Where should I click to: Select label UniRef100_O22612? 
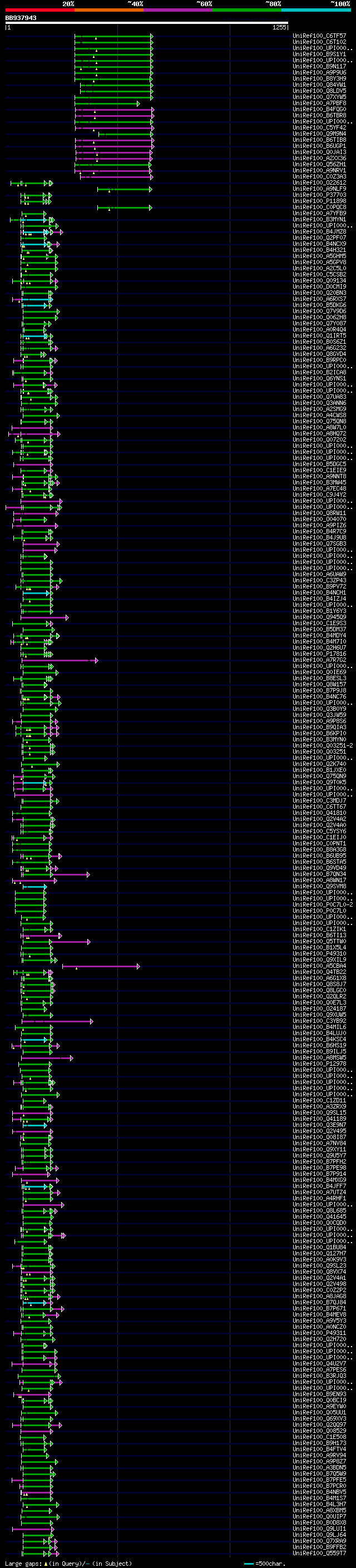319,182
